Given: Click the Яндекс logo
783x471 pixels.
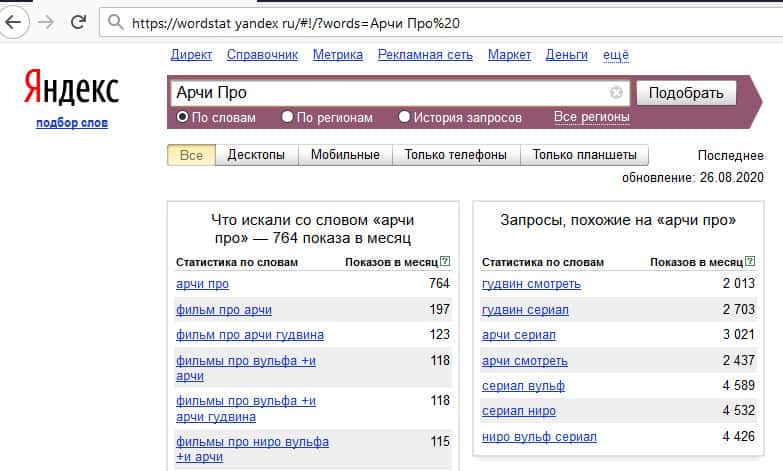Looking at the screenshot, I should [71, 92].
